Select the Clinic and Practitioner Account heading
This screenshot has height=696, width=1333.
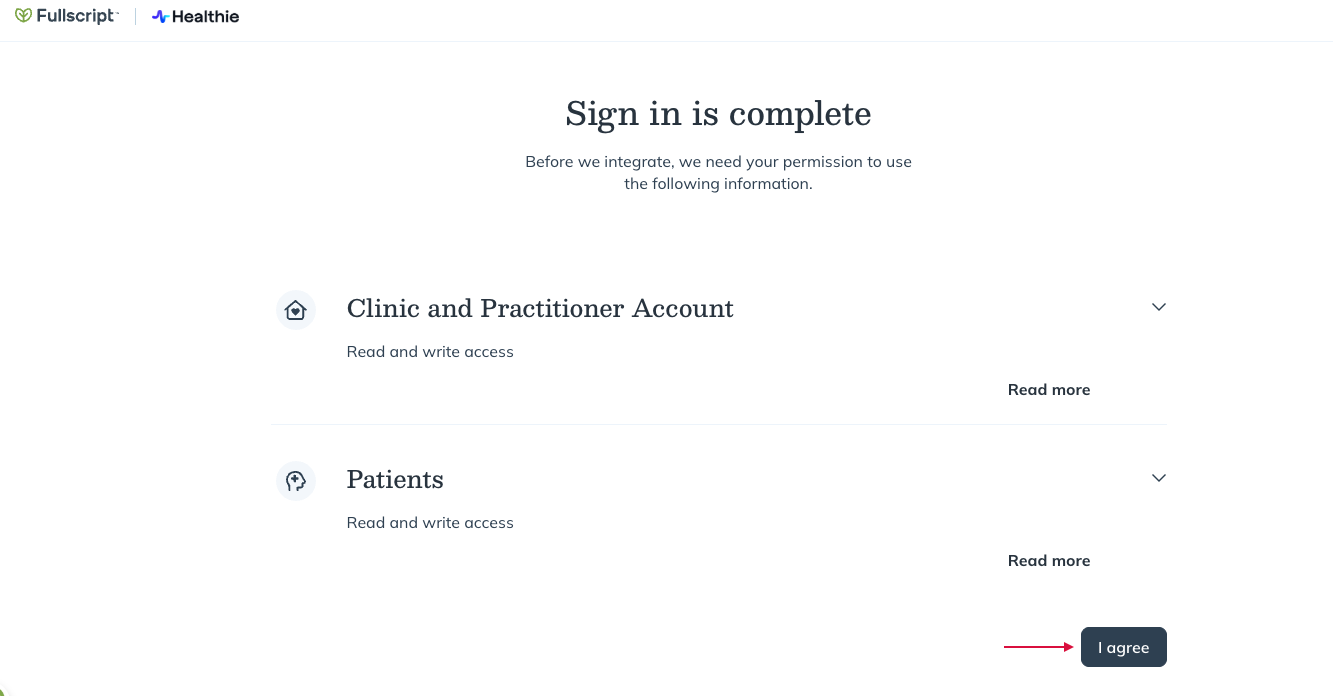pyautogui.click(x=540, y=308)
